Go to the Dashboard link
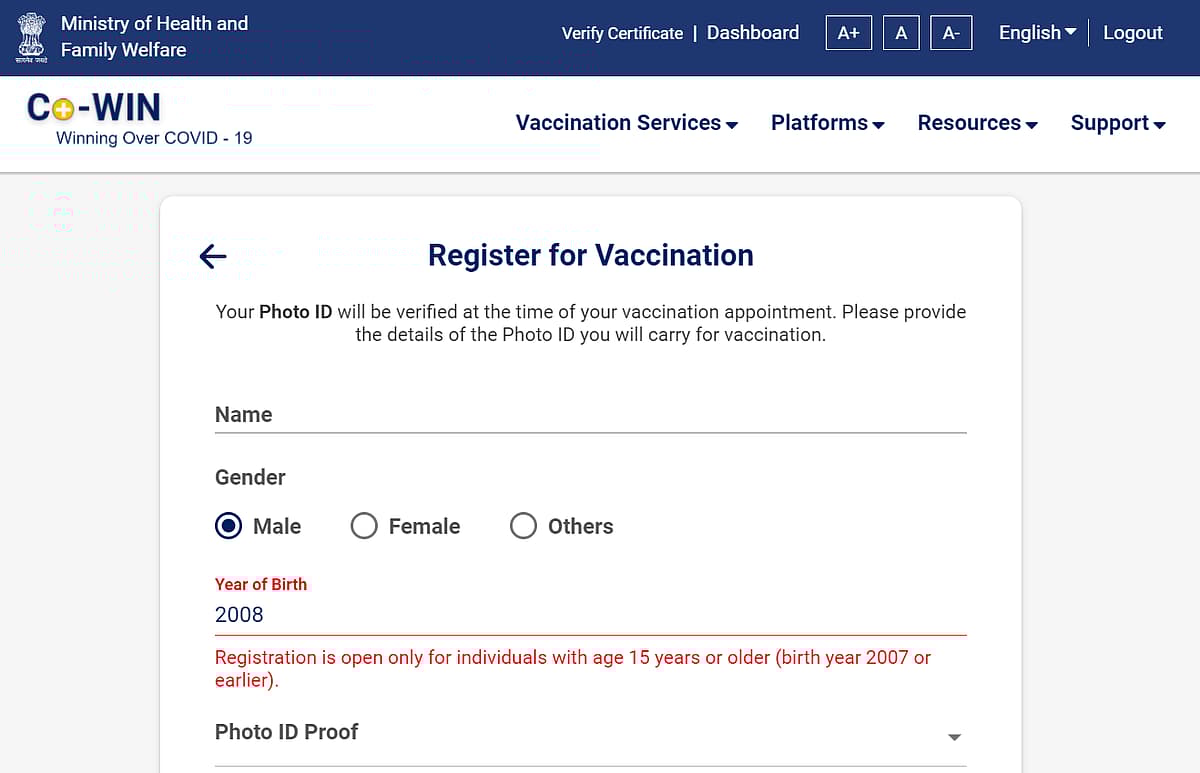This screenshot has width=1200, height=773. [x=753, y=33]
